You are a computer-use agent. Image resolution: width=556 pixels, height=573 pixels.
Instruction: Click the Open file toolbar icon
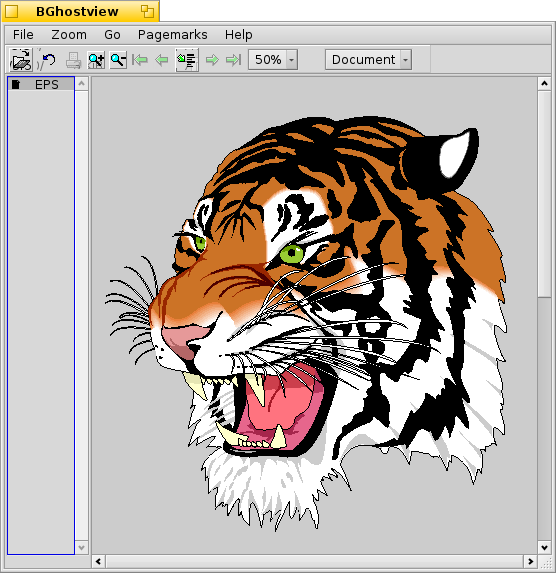coord(21,60)
